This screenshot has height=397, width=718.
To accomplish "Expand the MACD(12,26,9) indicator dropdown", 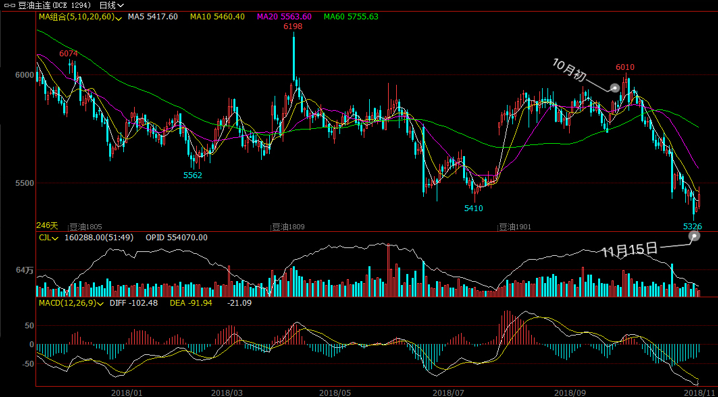I will click(x=72, y=303).
